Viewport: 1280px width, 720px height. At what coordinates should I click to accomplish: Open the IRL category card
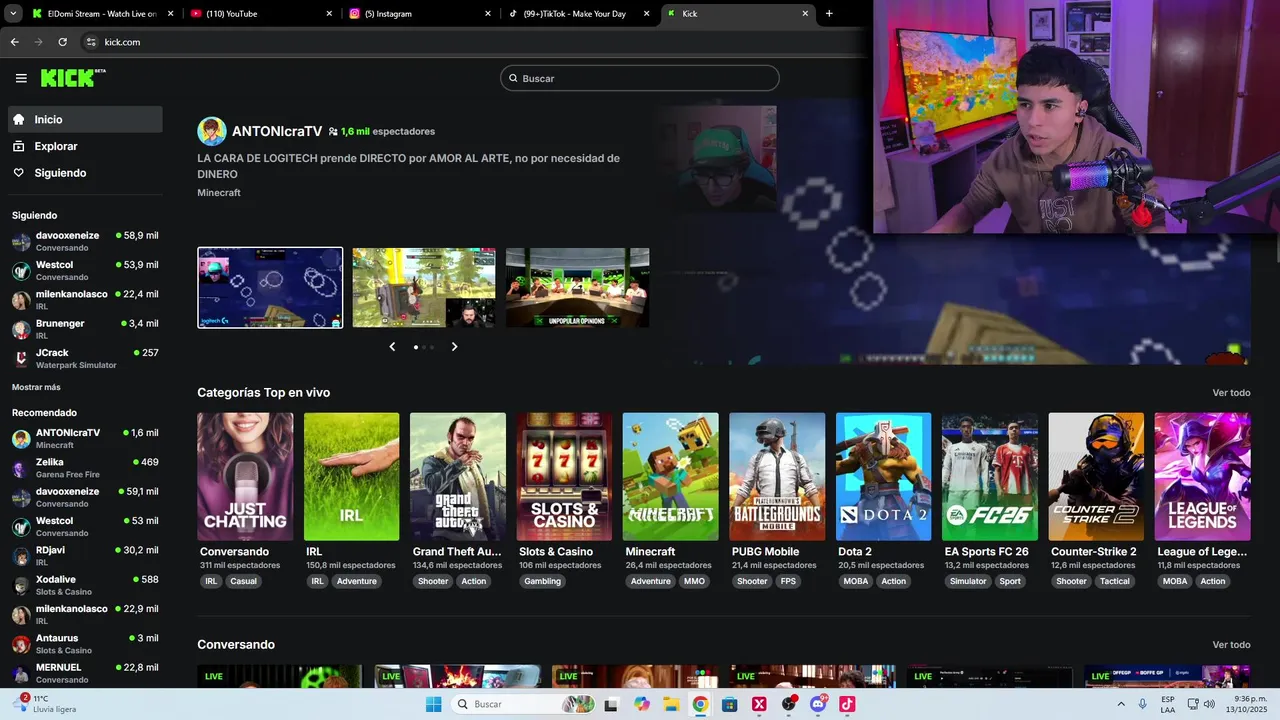tap(351, 476)
